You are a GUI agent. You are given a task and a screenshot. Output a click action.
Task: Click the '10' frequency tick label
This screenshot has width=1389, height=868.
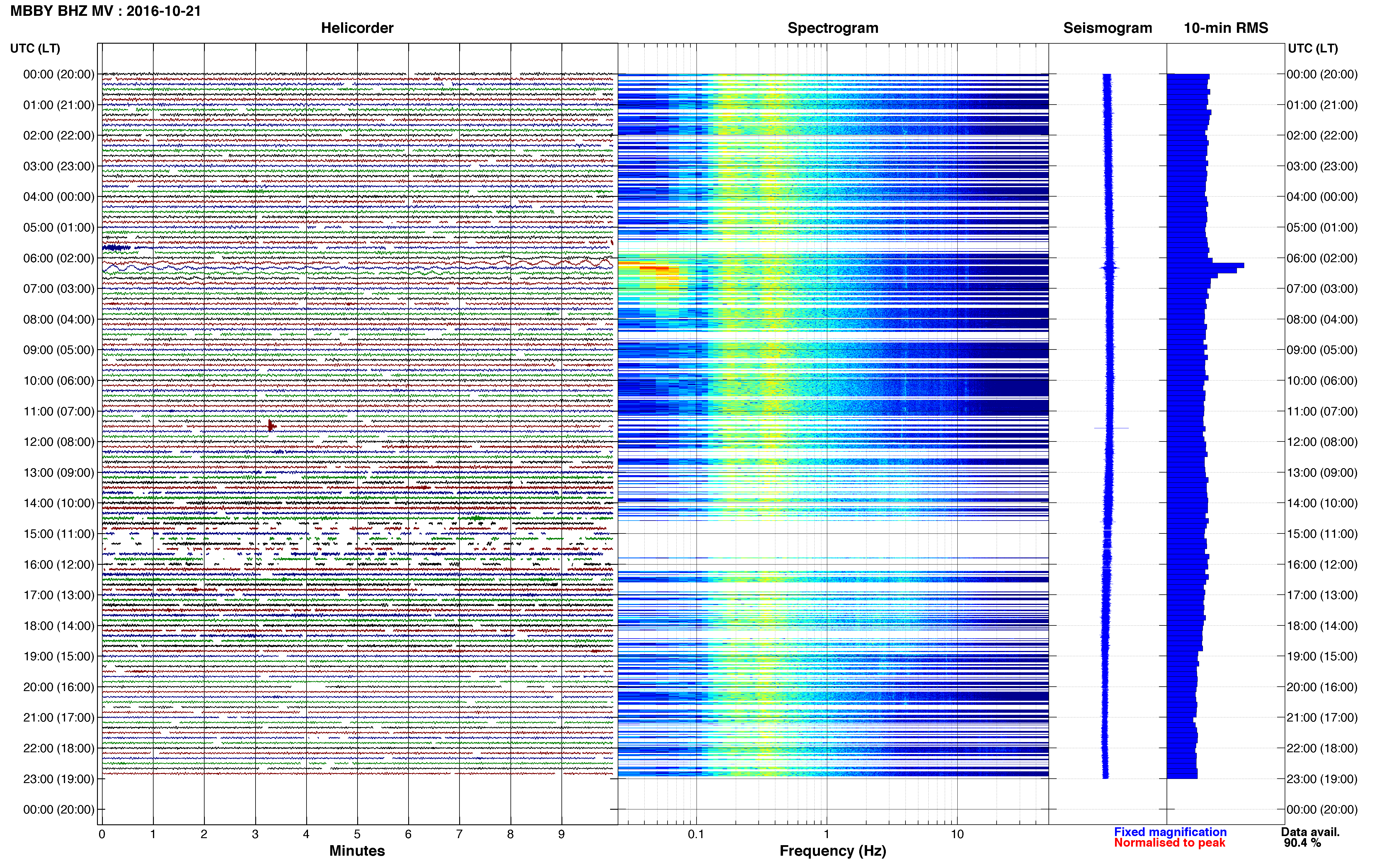957,834
